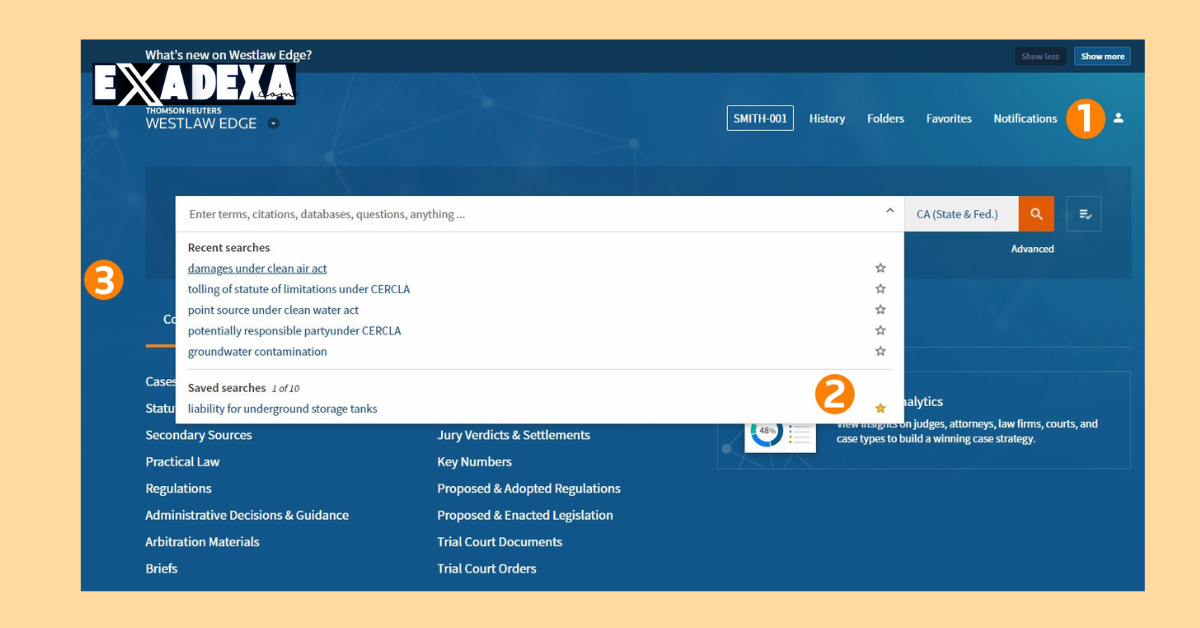Open the History menu item

pyautogui.click(x=827, y=118)
